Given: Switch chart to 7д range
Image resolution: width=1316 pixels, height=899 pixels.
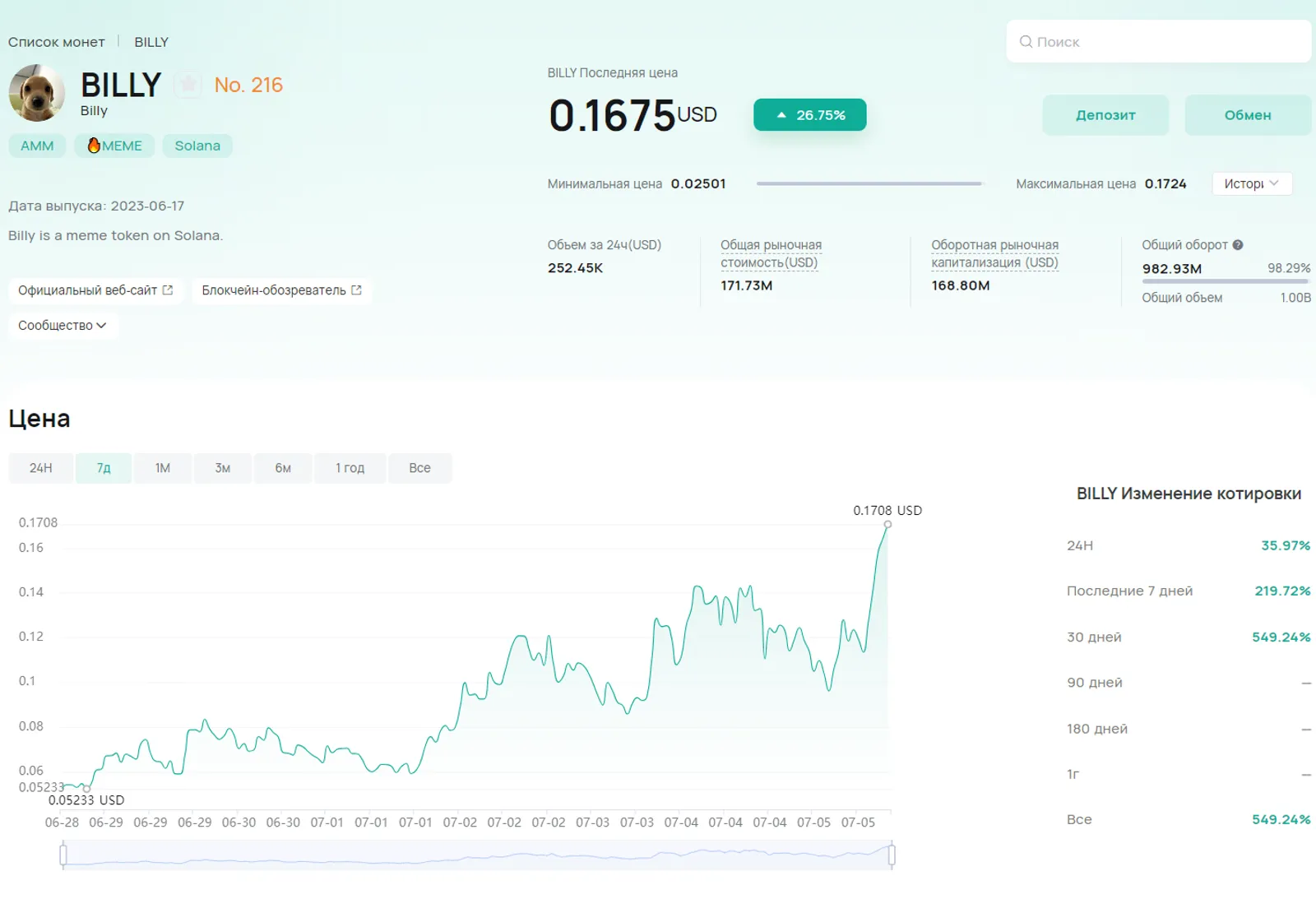Looking at the screenshot, I should pyautogui.click(x=104, y=468).
